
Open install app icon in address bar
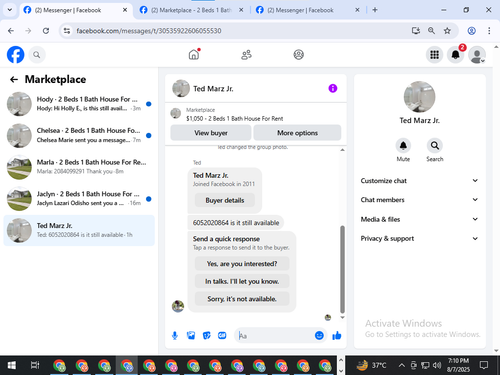[415, 31]
